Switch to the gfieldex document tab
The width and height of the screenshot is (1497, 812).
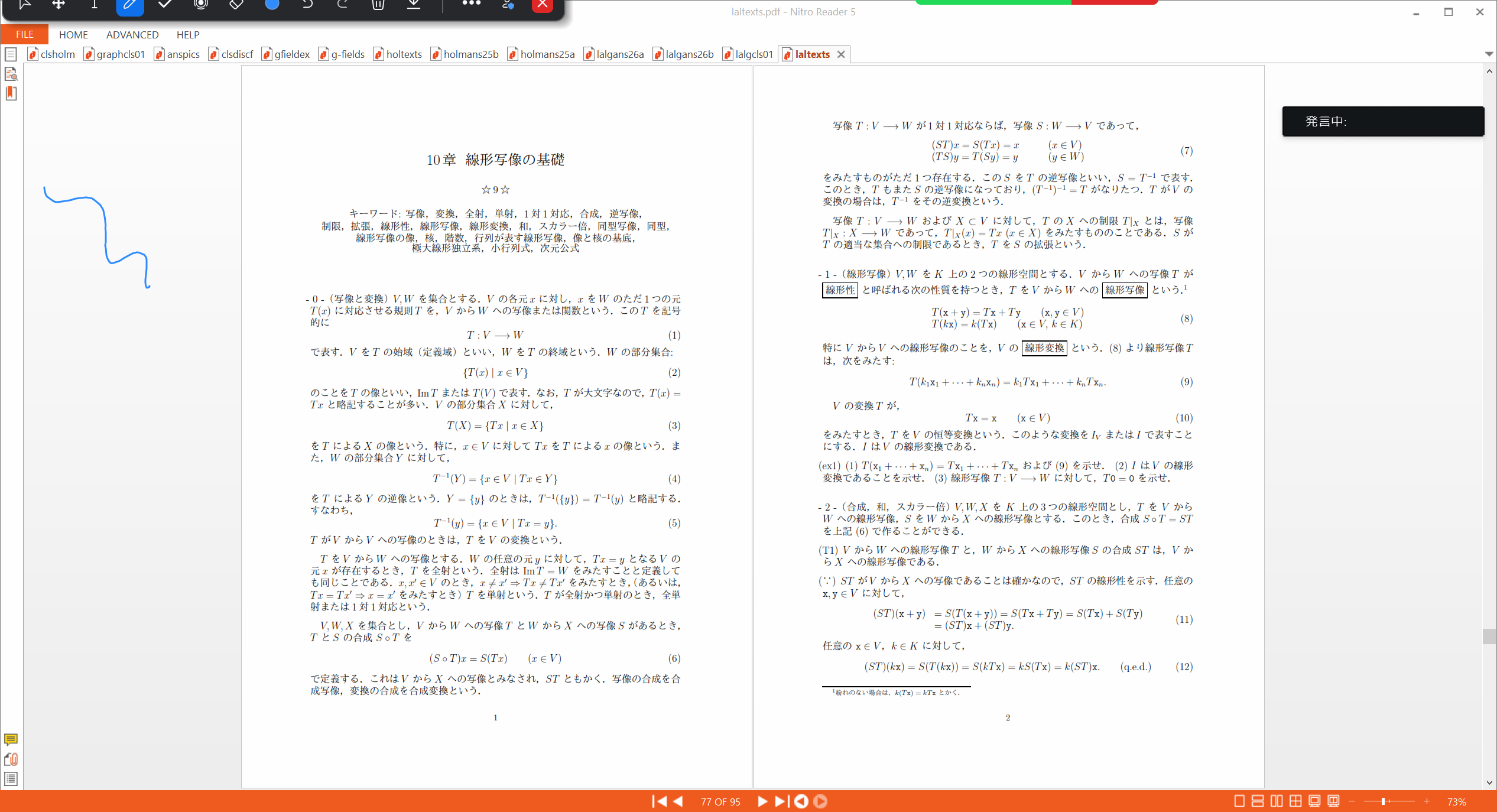pyautogui.click(x=286, y=54)
